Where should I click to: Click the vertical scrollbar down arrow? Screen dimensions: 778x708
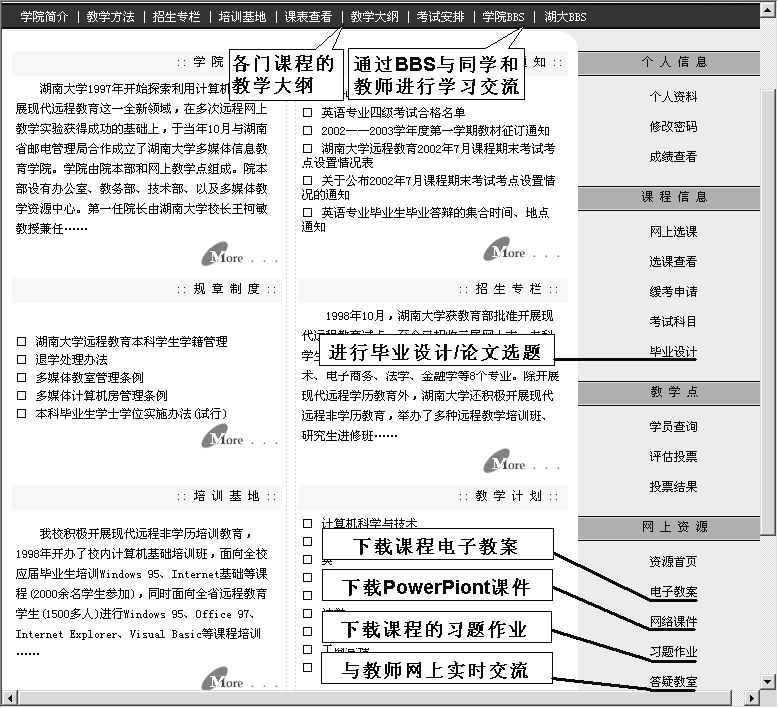768,680
